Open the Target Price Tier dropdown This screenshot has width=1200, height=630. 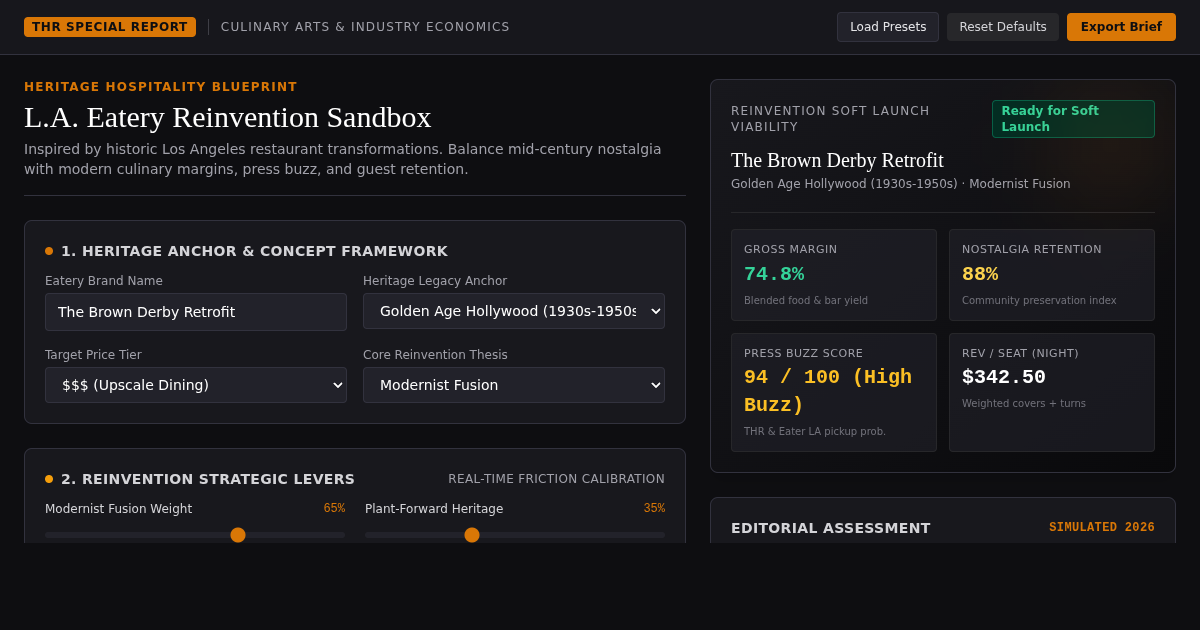click(x=196, y=385)
